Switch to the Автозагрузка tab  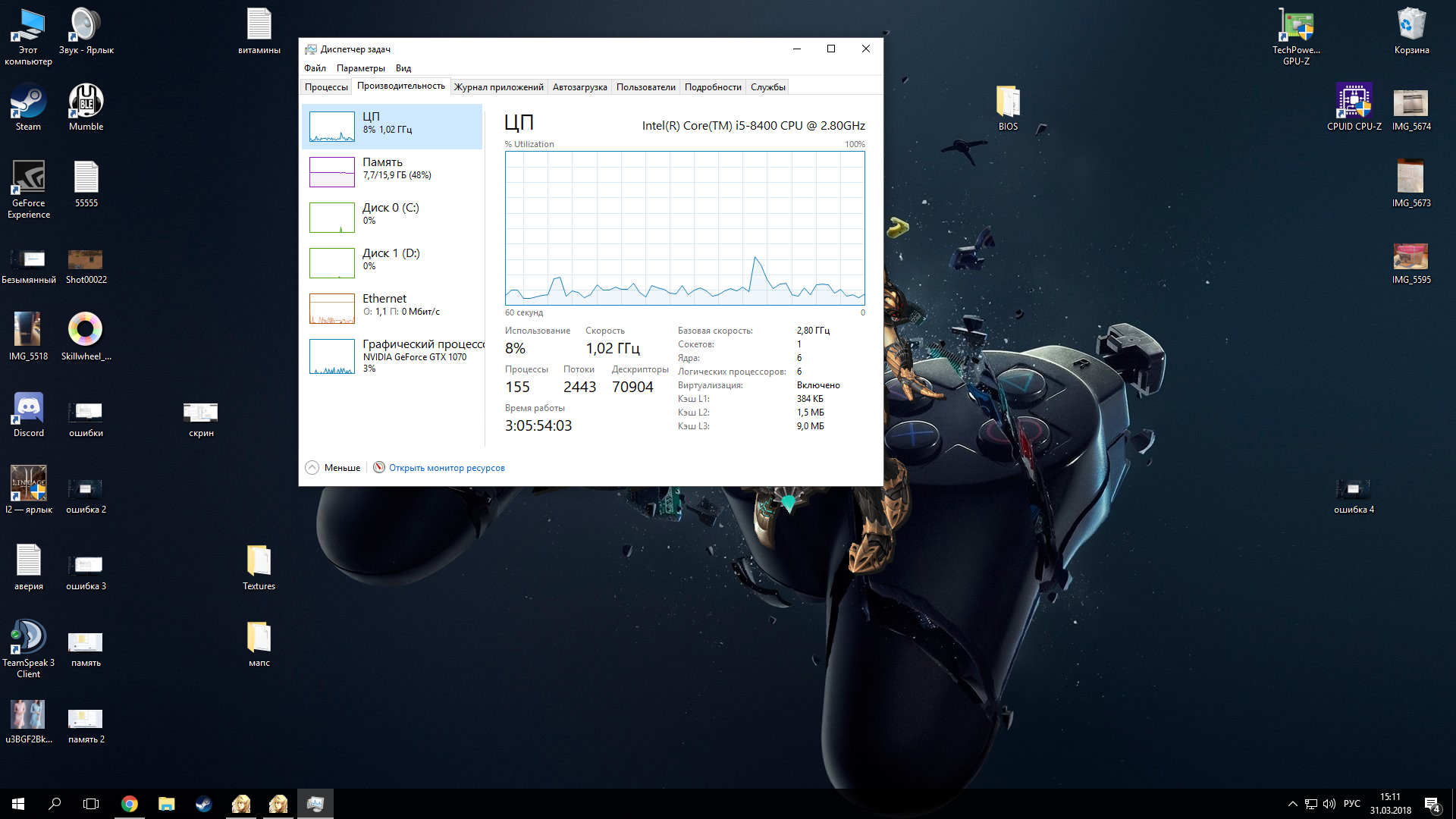tap(580, 87)
